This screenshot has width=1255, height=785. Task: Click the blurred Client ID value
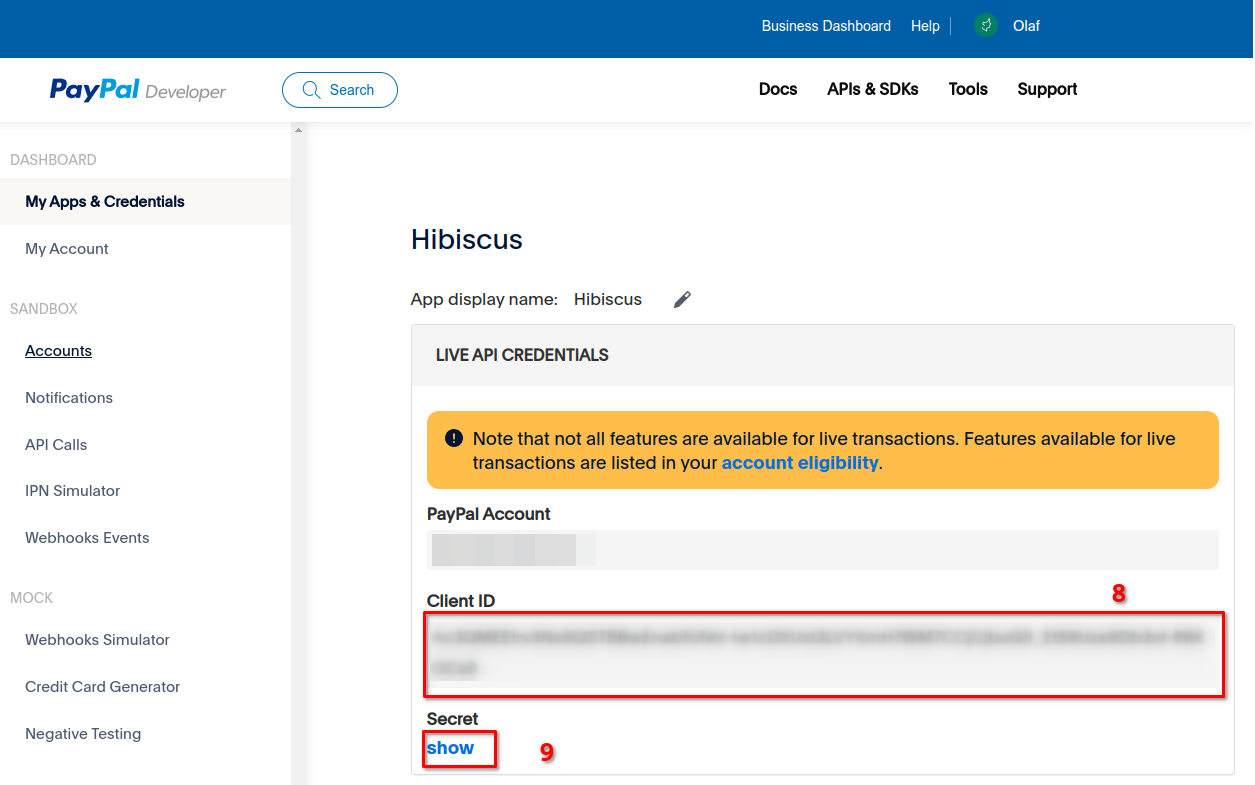pyautogui.click(x=823, y=653)
